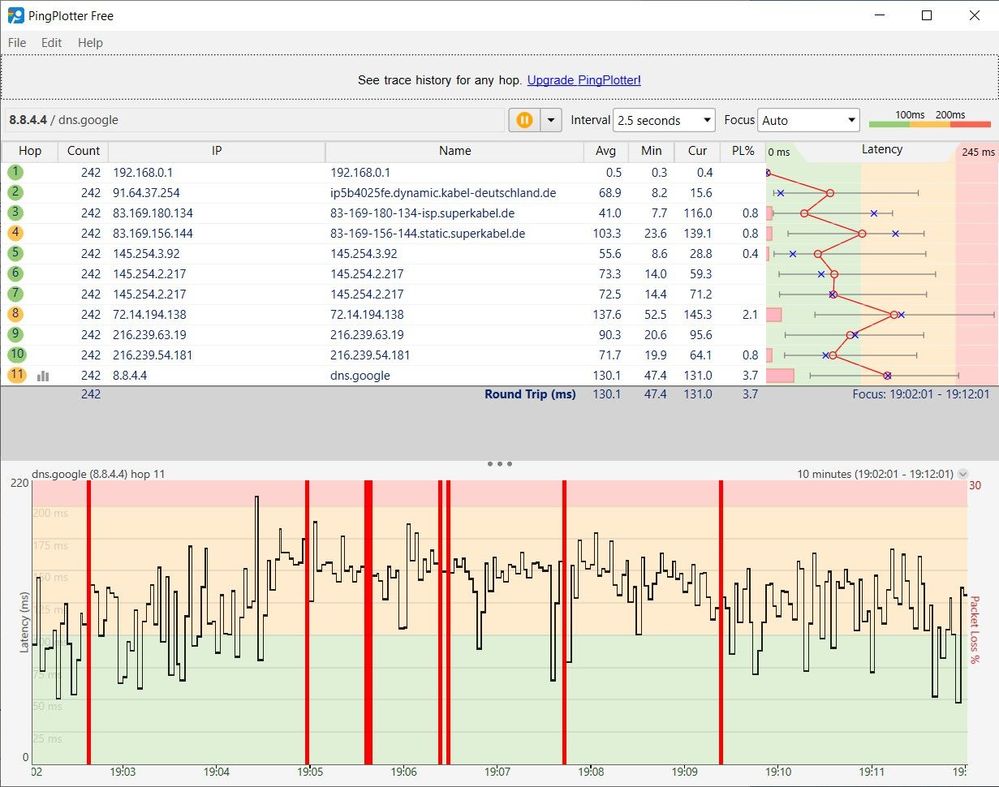Expand the 10 minutes timeline range chevron
The height and width of the screenshot is (787, 999).
[x=963, y=474]
